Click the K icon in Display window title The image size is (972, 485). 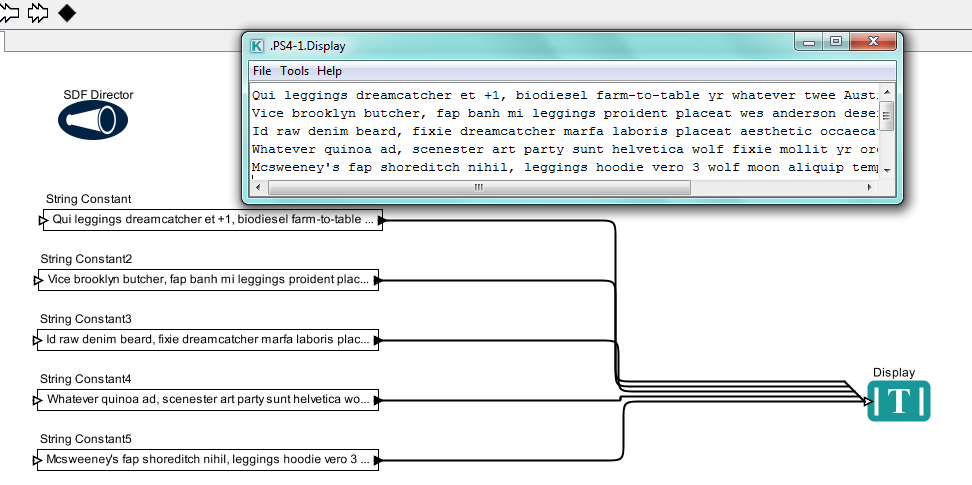click(x=258, y=45)
